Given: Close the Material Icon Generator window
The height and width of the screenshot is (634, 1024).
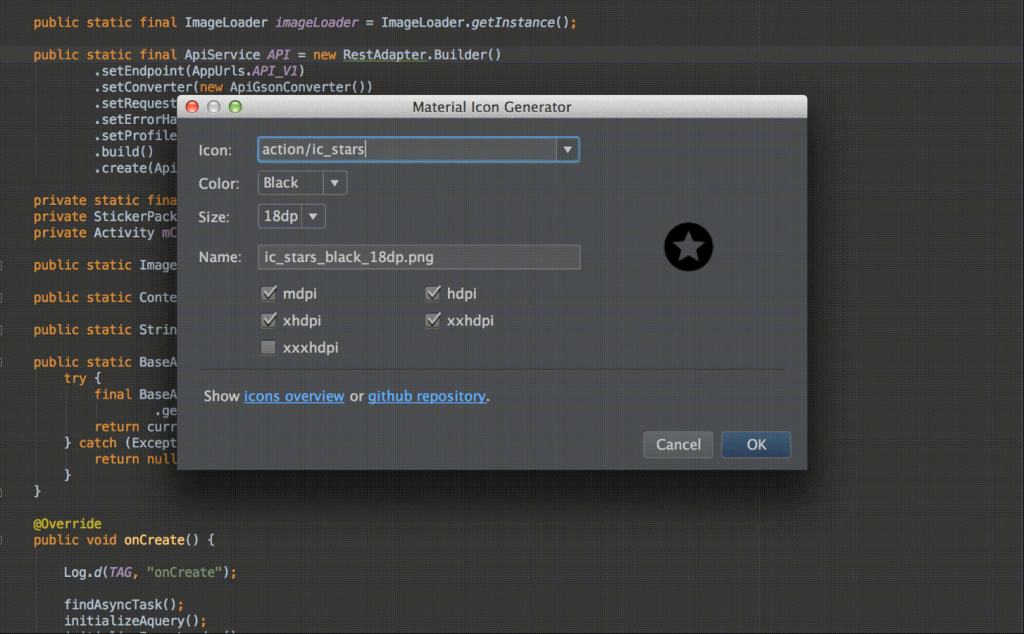Looking at the screenshot, I should [x=191, y=106].
